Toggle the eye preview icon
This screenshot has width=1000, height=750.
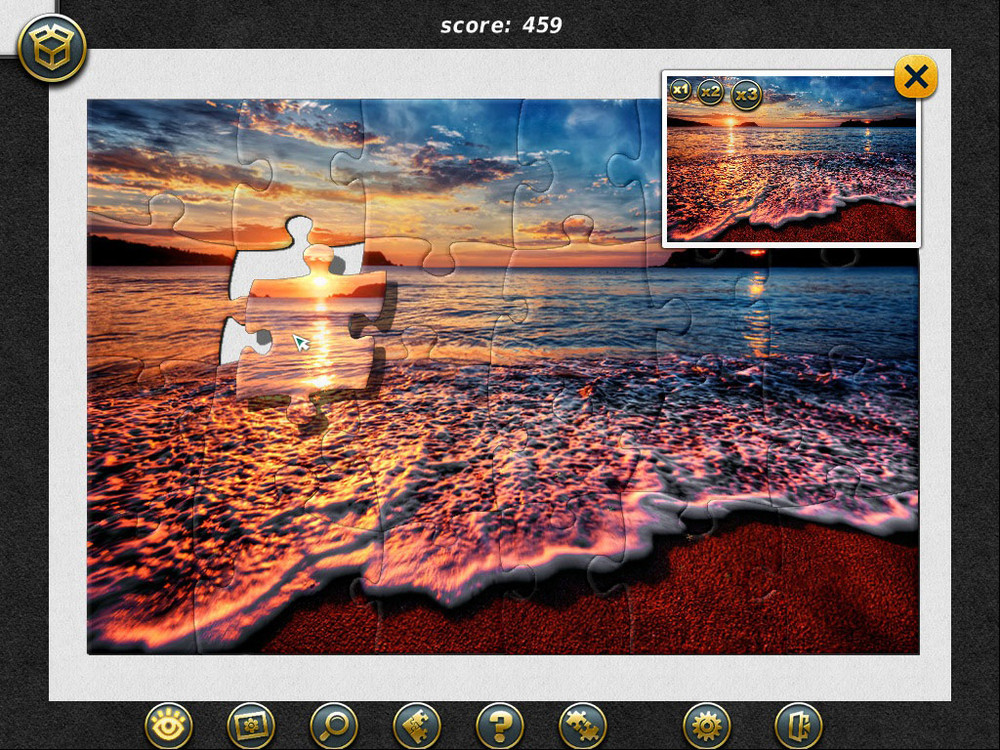(169, 725)
